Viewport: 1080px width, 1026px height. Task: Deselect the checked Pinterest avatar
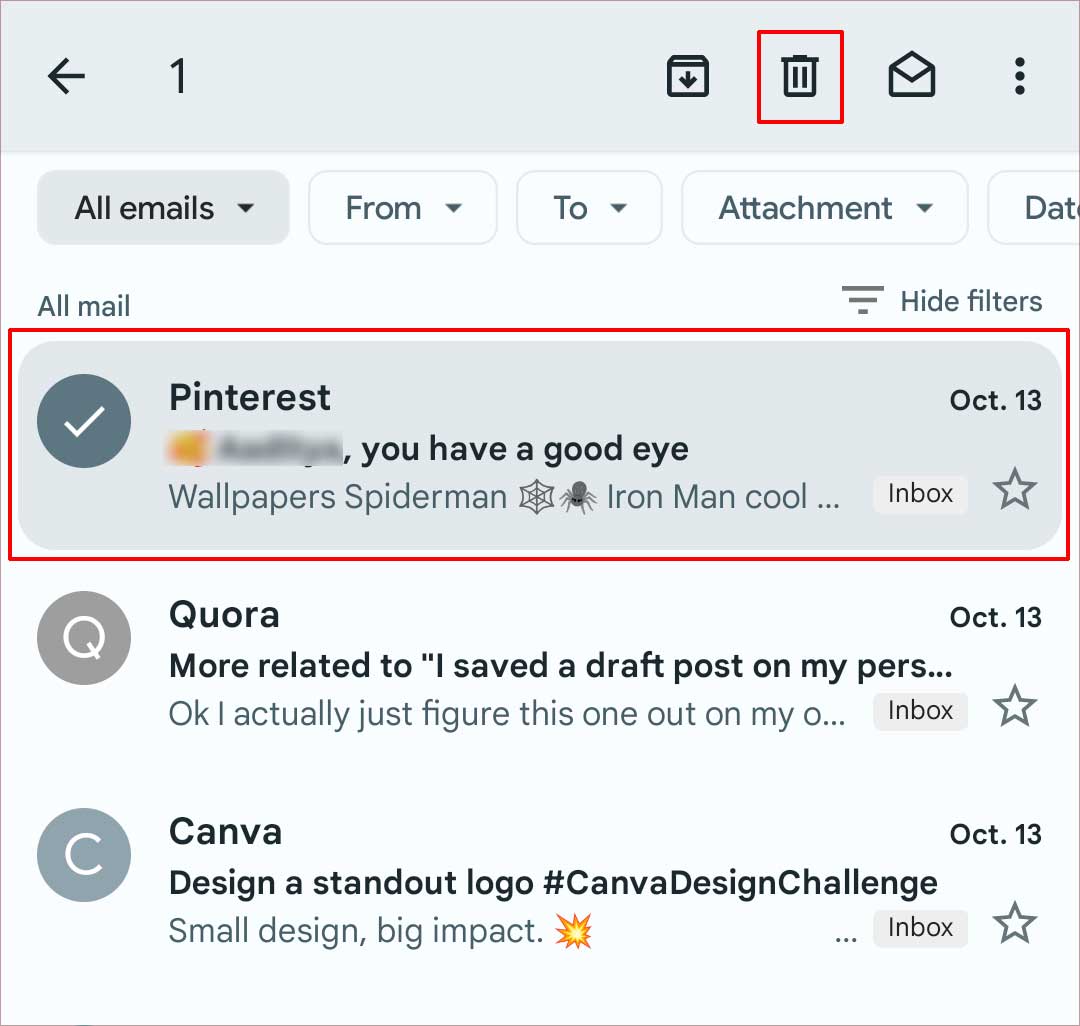(x=84, y=421)
